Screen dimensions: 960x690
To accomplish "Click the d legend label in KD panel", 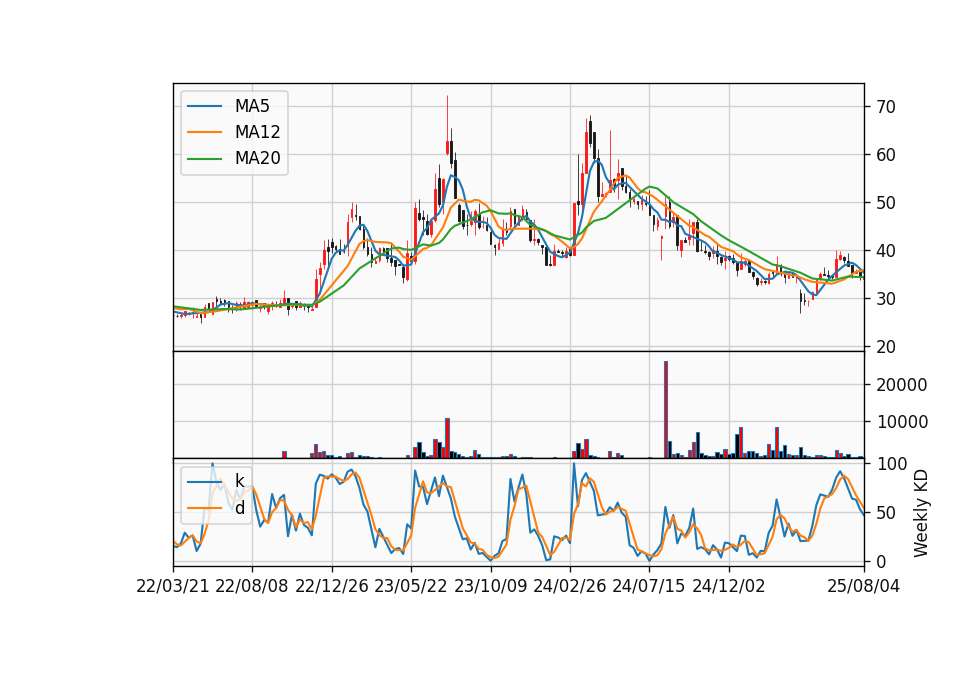I will click(239, 508).
